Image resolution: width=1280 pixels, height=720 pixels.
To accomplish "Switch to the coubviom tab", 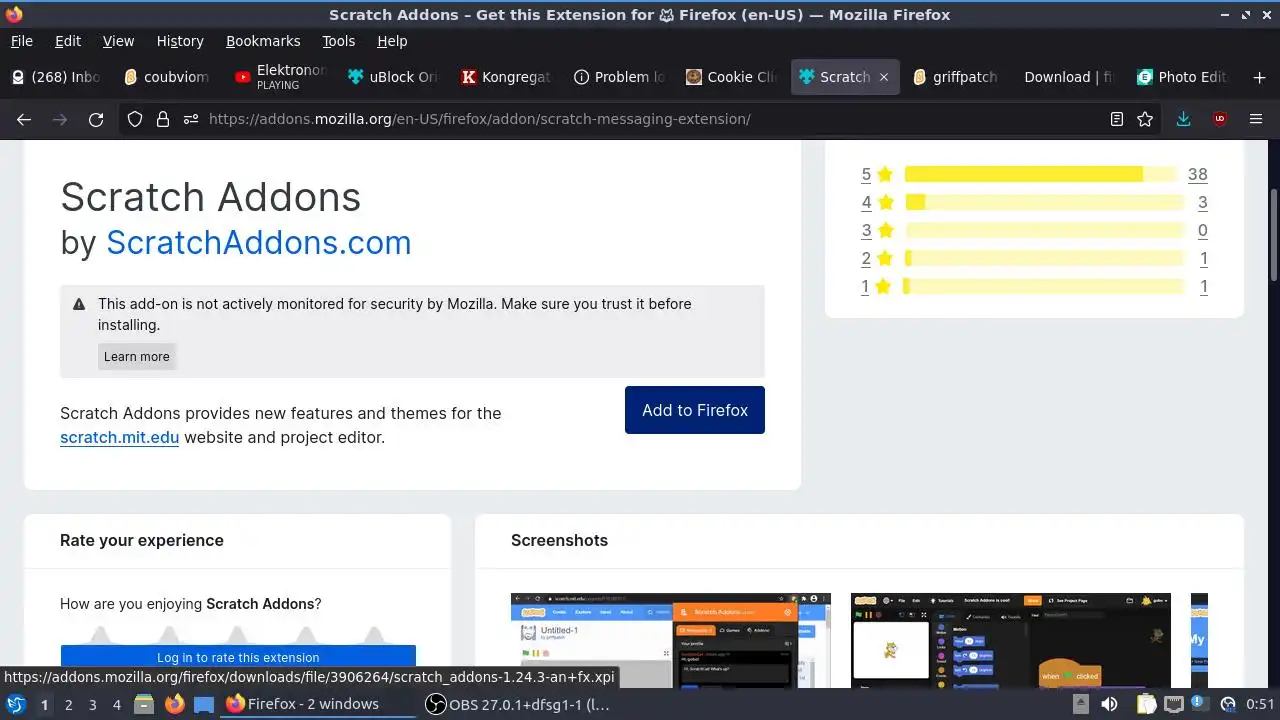I will 167,77.
